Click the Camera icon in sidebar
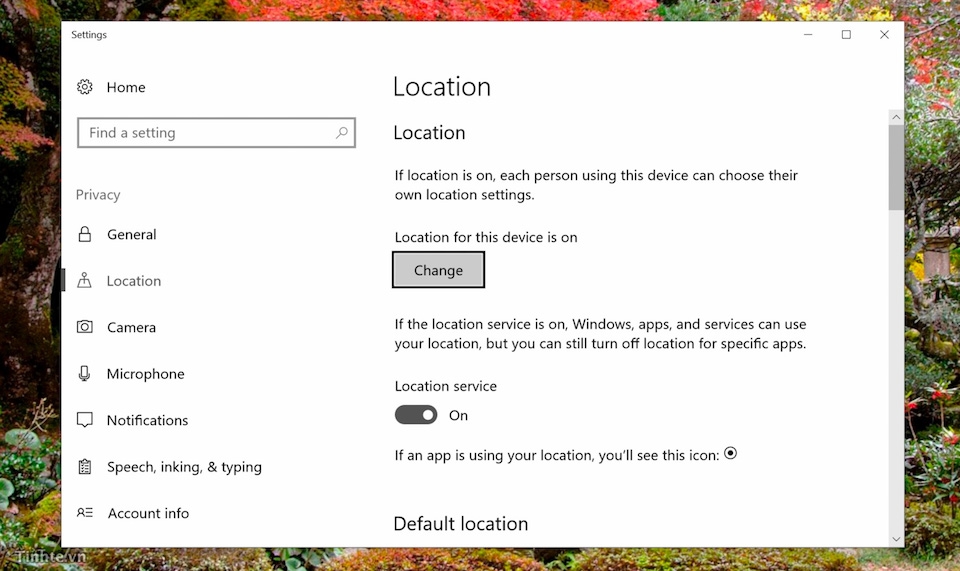This screenshot has width=960, height=571. click(84, 327)
